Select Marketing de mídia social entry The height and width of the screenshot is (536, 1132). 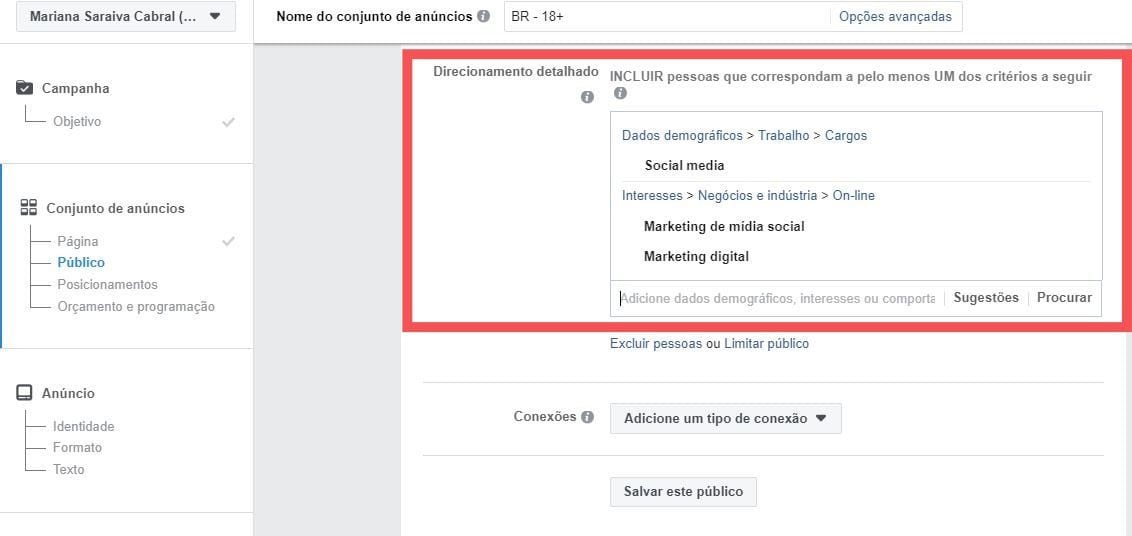724,226
